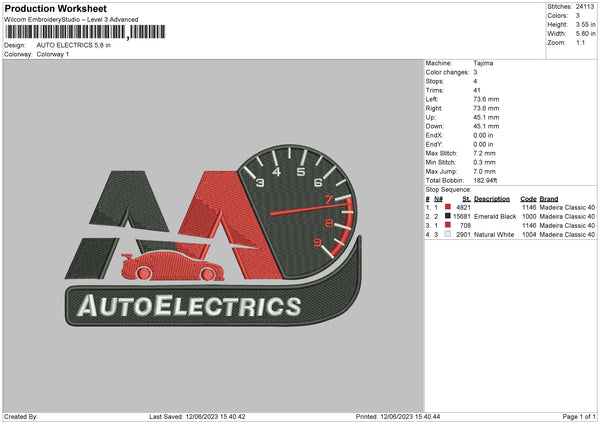
Task: Click 'Page 1 of 1' in footer
Action: (579, 417)
